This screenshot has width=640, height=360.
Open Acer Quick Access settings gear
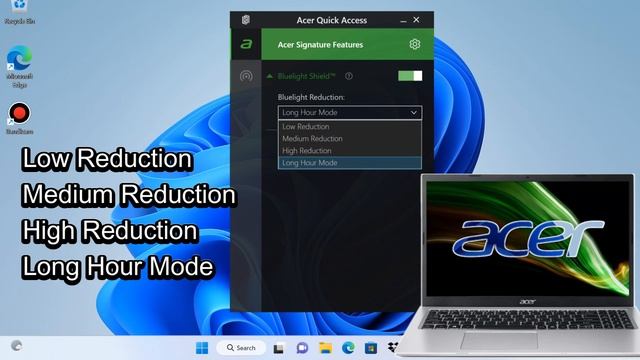pos(415,44)
